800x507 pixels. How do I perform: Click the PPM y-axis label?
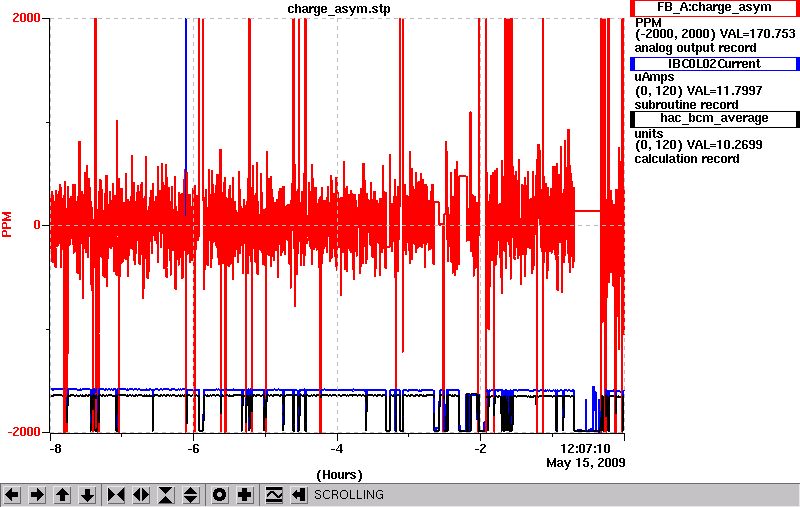7,224
